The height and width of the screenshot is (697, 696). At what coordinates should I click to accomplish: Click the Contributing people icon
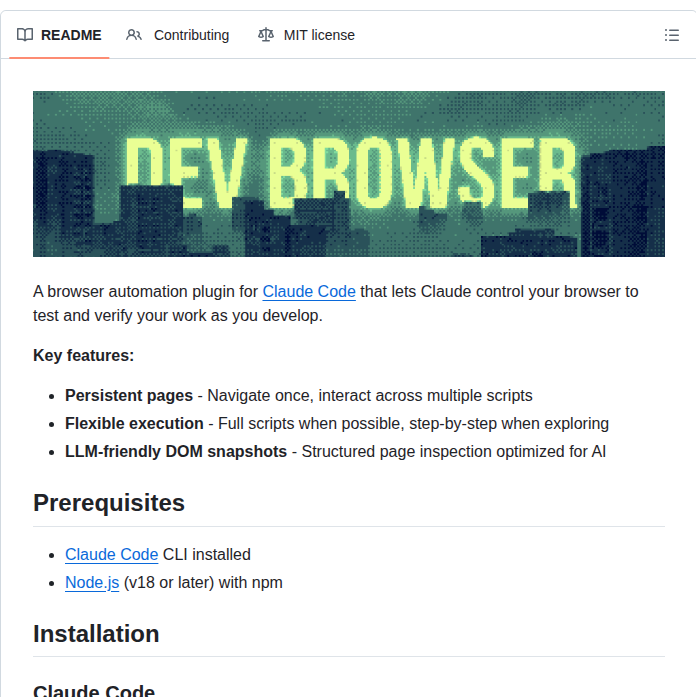(134, 35)
